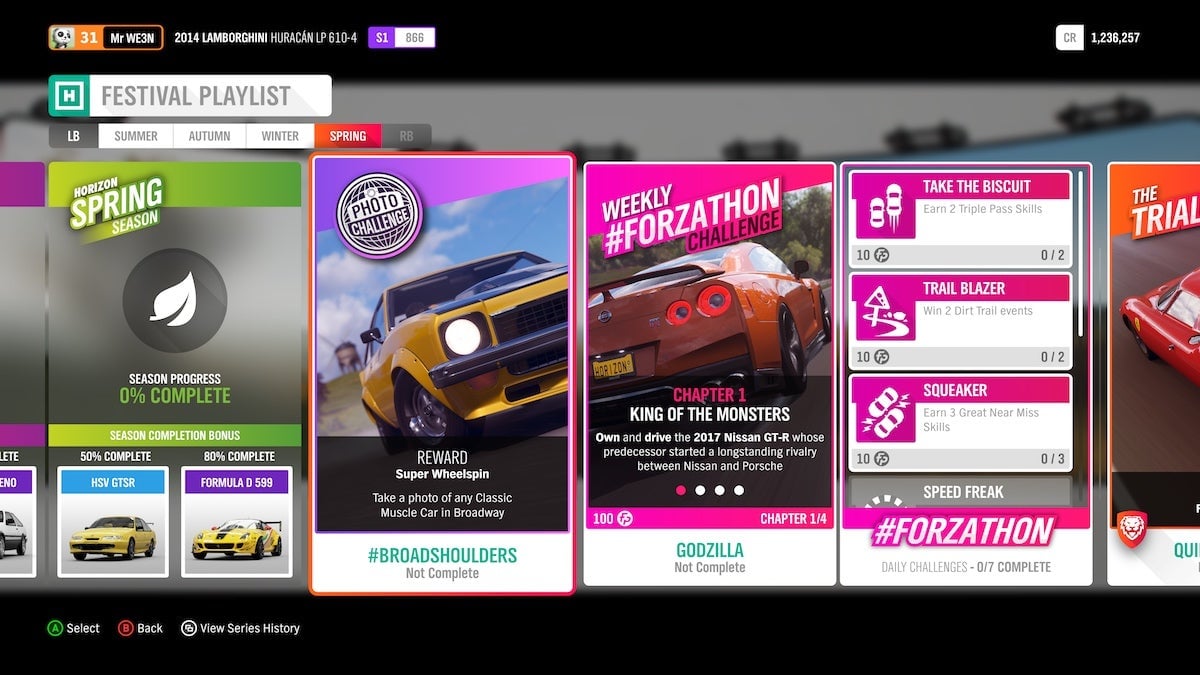Image resolution: width=1200 pixels, height=675 pixels.
Task: Open View Series History
Action: tap(240, 628)
